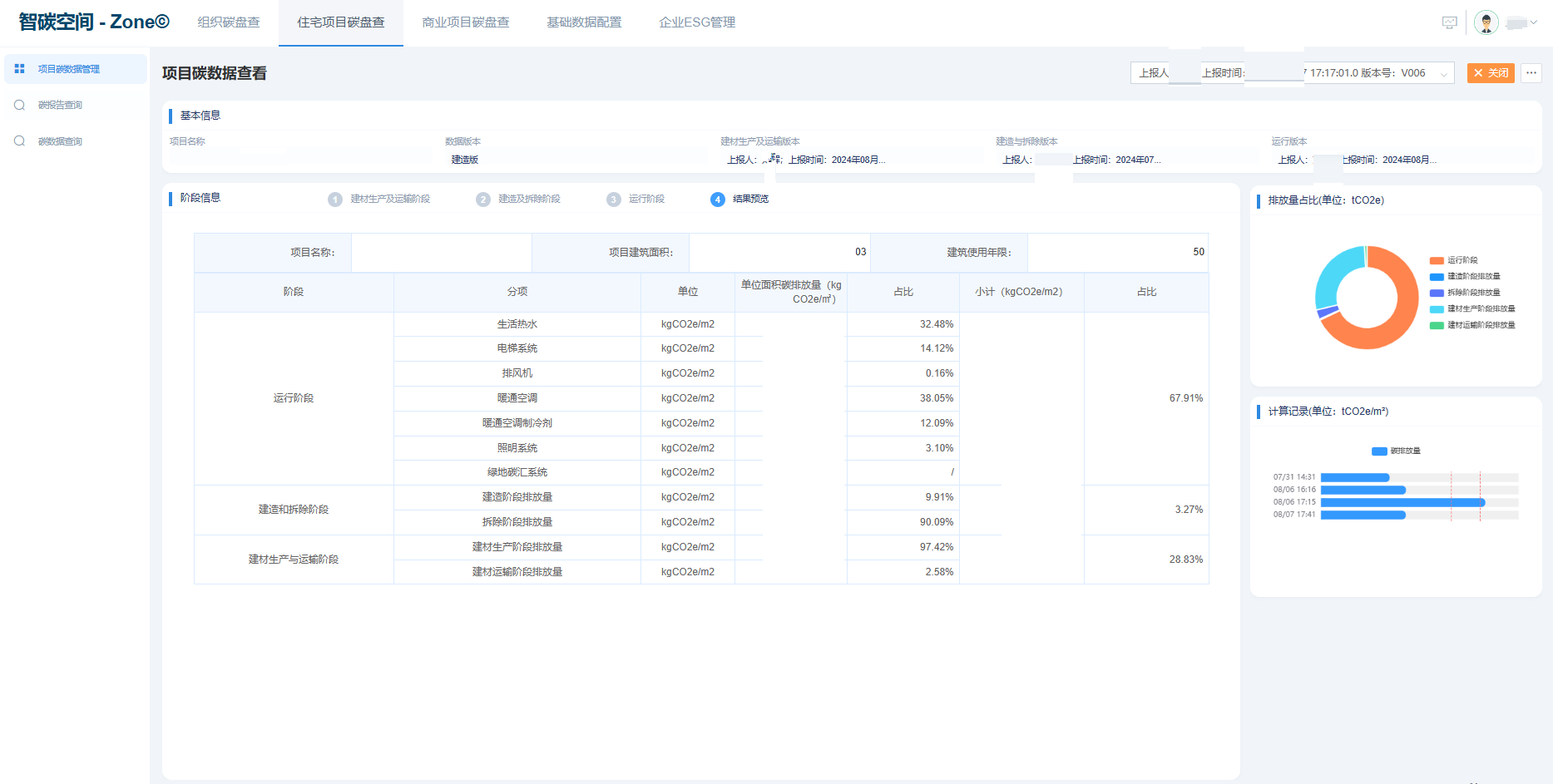
Task: Click the step 1 circle 建材生产及运输阶段
Action: point(335,200)
